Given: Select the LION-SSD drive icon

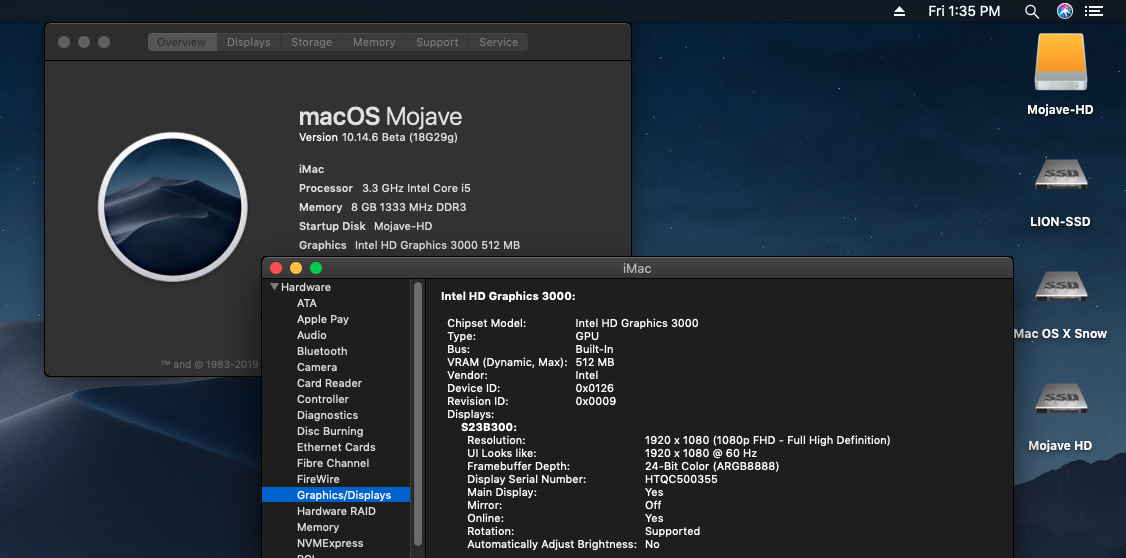Looking at the screenshot, I should click(x=1061, y=175).
